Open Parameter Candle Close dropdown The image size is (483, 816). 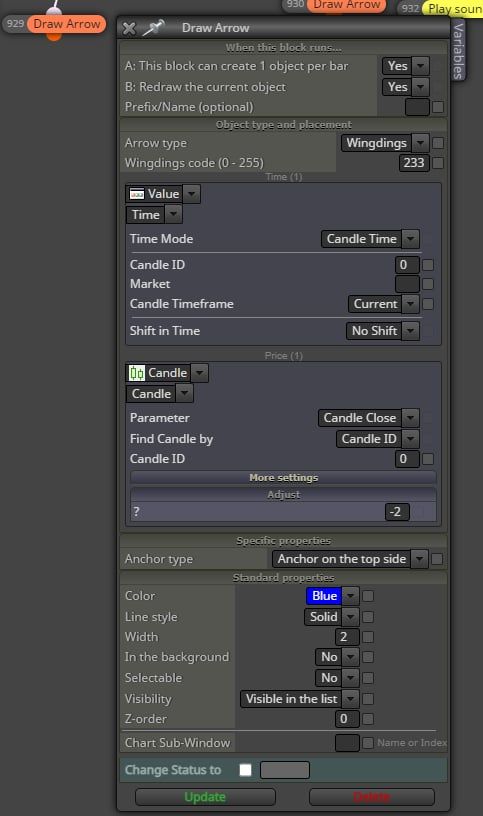coord(368,418)
